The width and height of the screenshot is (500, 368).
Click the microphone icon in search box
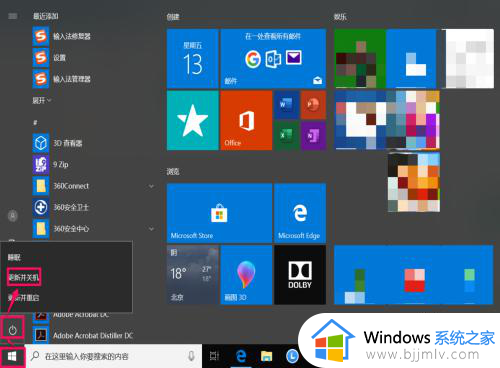(x=191, y=356)
